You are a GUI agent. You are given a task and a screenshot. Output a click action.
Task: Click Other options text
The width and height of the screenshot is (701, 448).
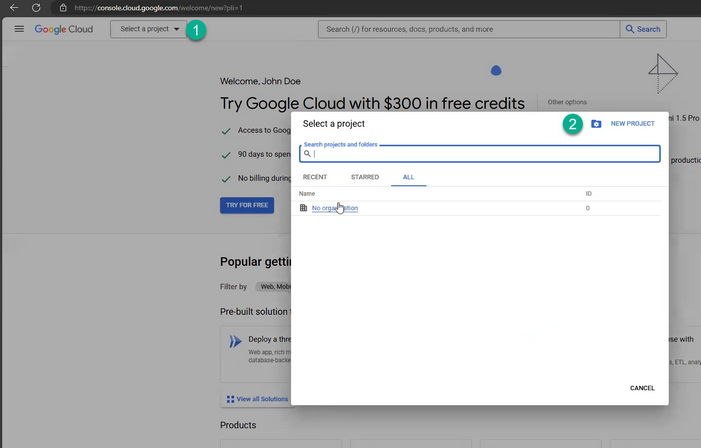coord(567,102)
